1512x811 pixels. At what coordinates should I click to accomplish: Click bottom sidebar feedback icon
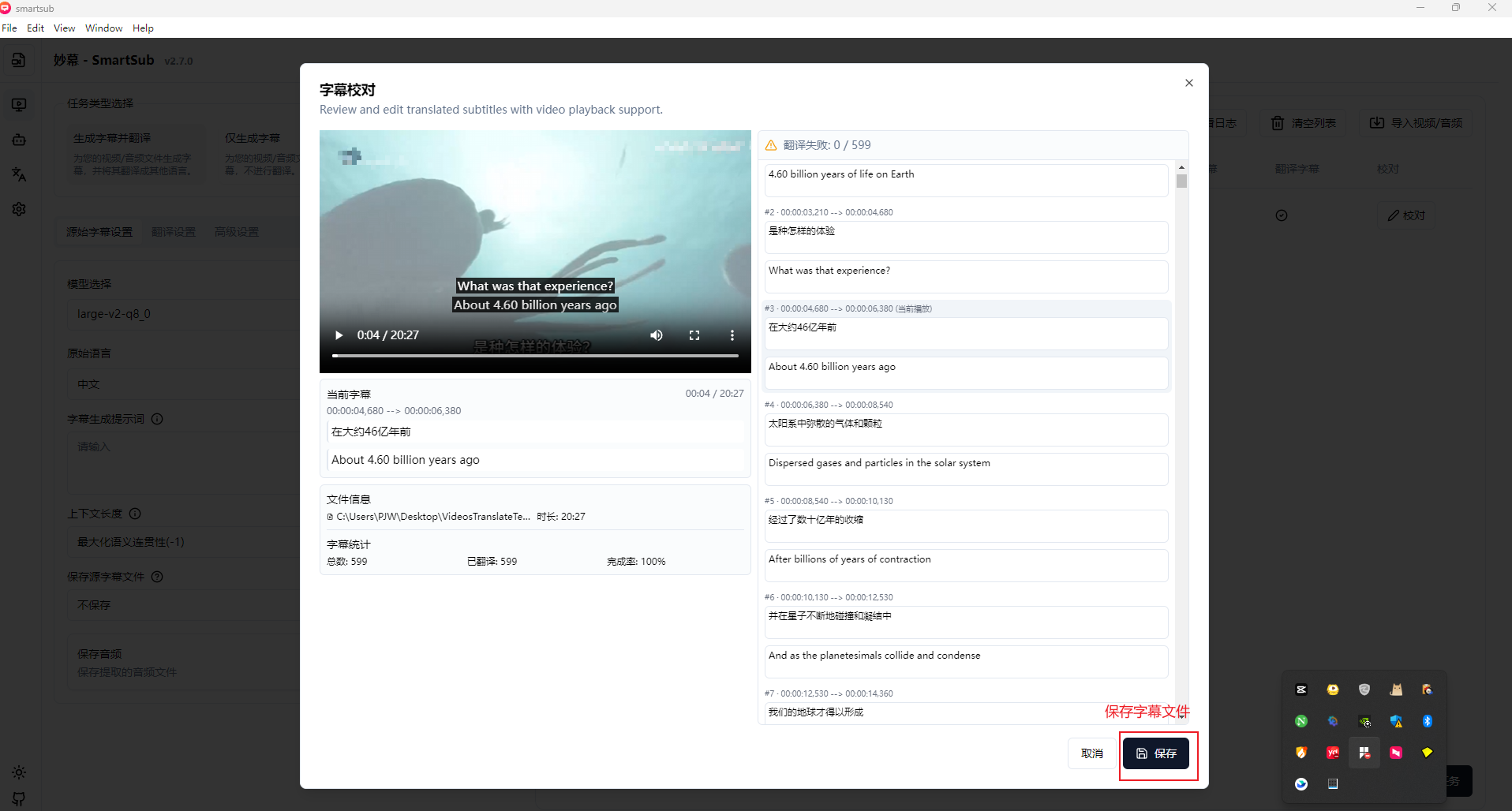tap(19, 799)
